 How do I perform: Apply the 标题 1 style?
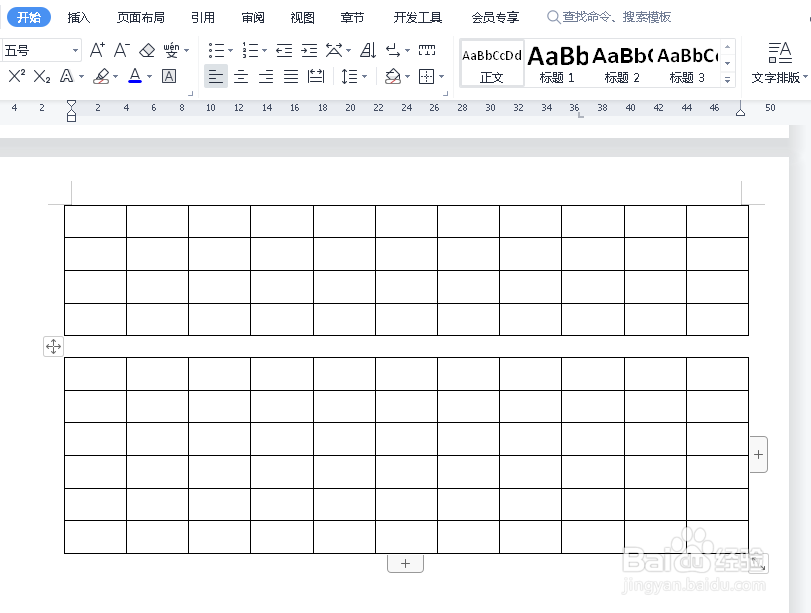[557, 63]
